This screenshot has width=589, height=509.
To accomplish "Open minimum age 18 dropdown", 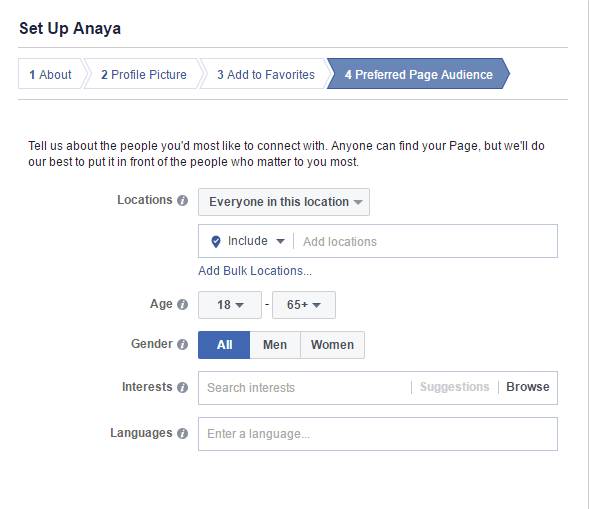I will [x=230, y=305].
